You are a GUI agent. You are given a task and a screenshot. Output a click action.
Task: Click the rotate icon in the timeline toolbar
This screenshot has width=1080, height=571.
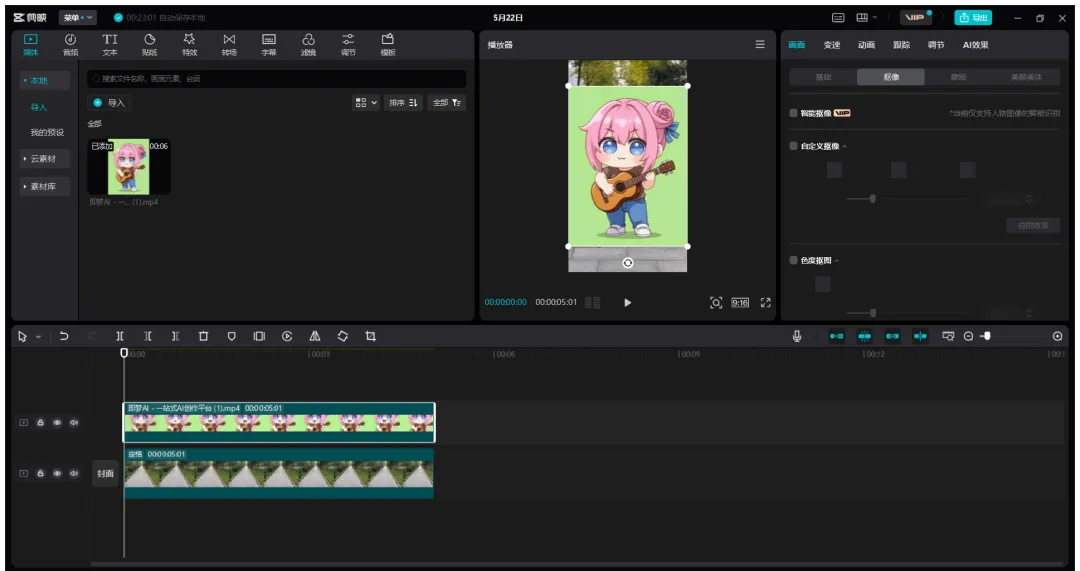[x=342, y=336]
